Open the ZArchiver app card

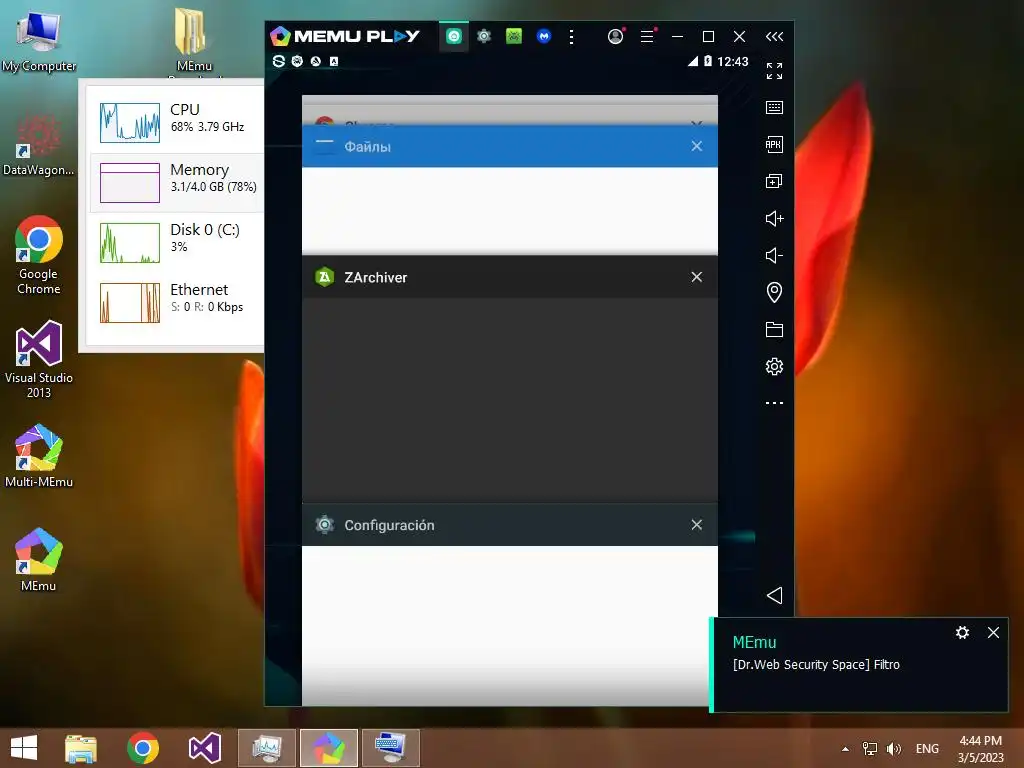point(509,379)
